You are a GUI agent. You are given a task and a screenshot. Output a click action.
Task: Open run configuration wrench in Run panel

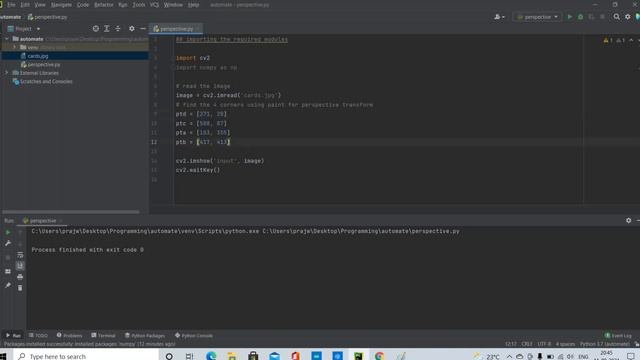point(8,243)
